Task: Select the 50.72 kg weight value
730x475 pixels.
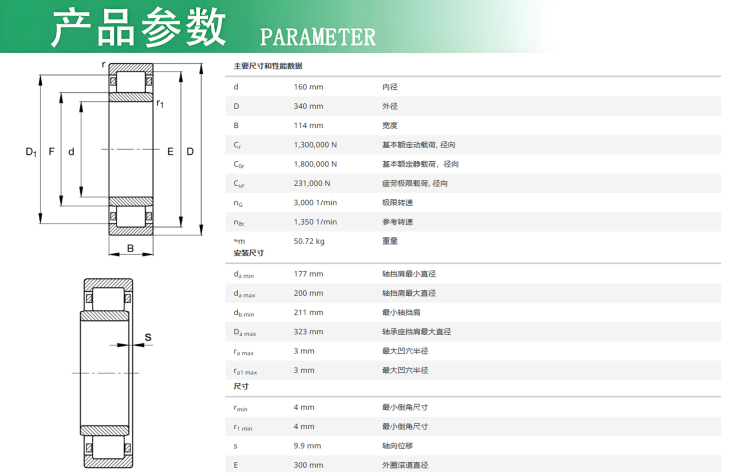Action: [309, 241]
